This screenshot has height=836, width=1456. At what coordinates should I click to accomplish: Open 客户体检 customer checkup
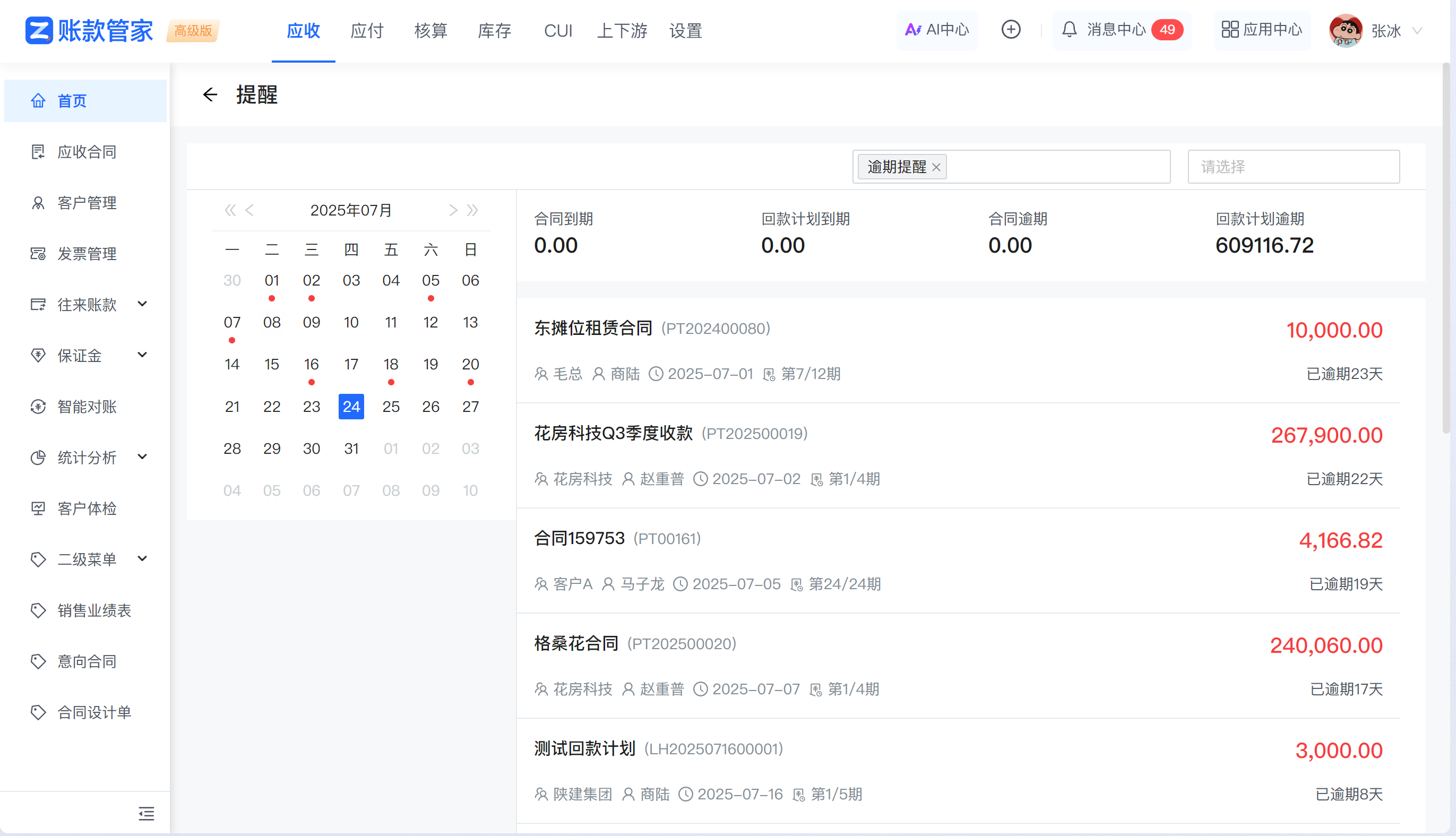[x=87, y=508]
